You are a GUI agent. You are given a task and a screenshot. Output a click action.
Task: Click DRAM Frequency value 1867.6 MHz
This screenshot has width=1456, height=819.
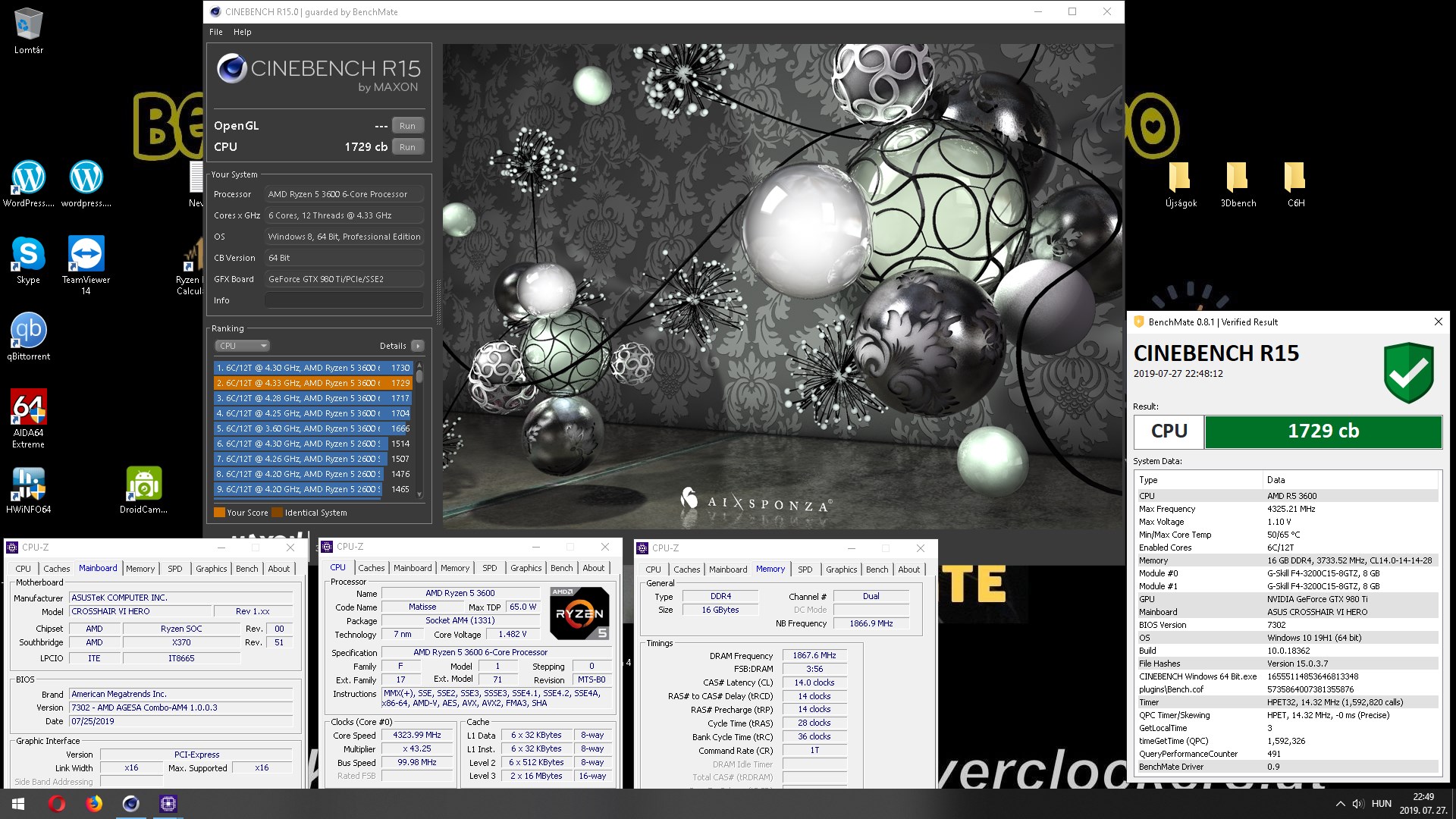814,656
